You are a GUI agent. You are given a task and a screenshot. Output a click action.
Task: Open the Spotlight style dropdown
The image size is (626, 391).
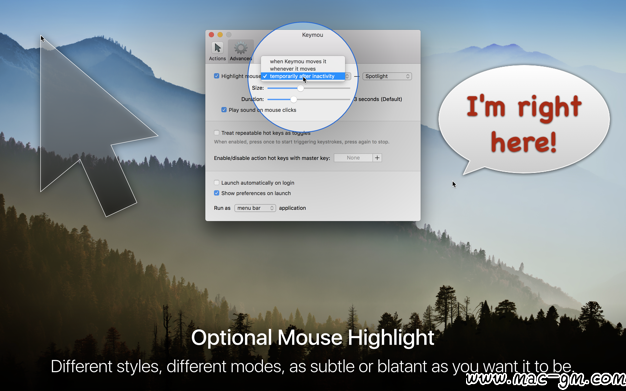point(387,76)
